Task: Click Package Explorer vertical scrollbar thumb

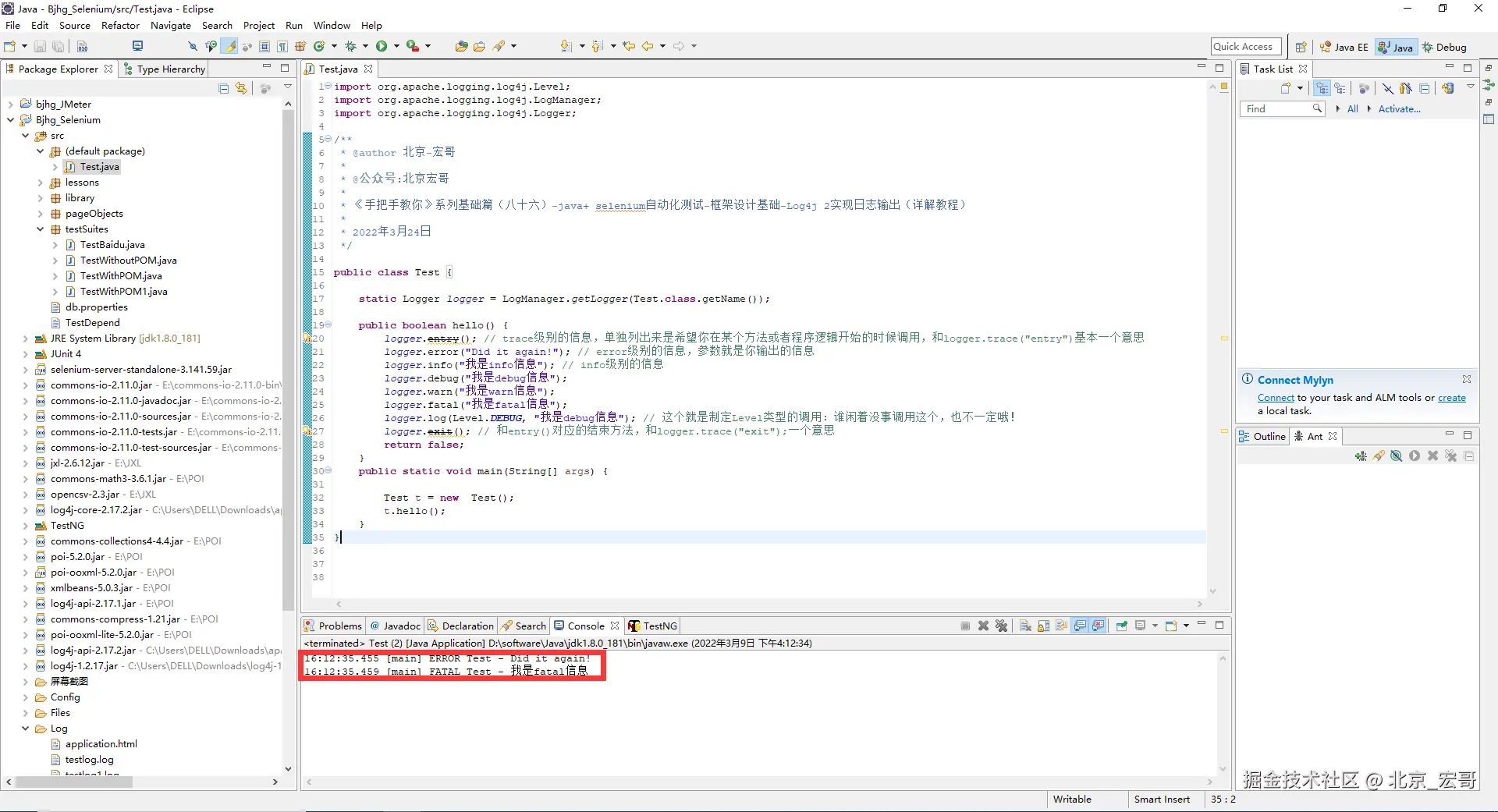Action: point(288,359)
